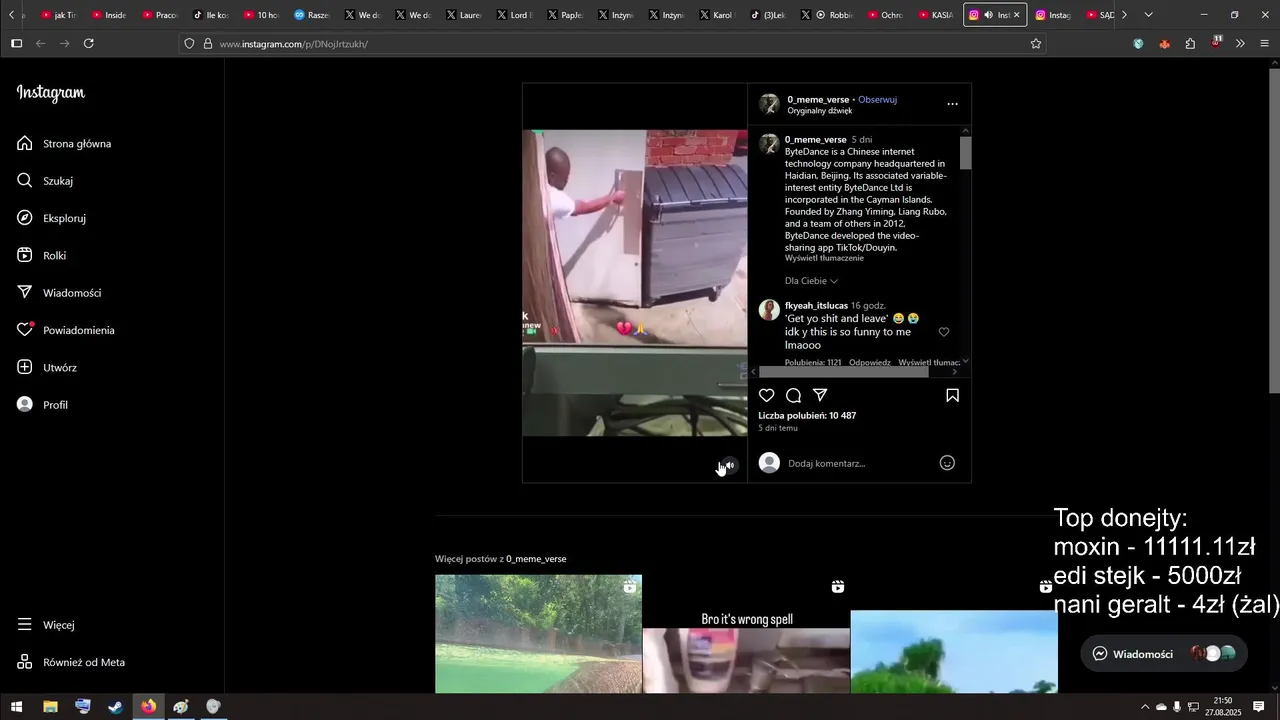Click the Instagram logo
Image resolution: width=1280 pixels, height=720 pixels.
pos(51,93)
